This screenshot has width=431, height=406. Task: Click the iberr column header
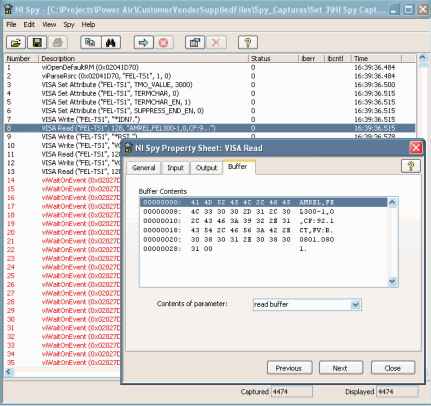click(311, 58)
